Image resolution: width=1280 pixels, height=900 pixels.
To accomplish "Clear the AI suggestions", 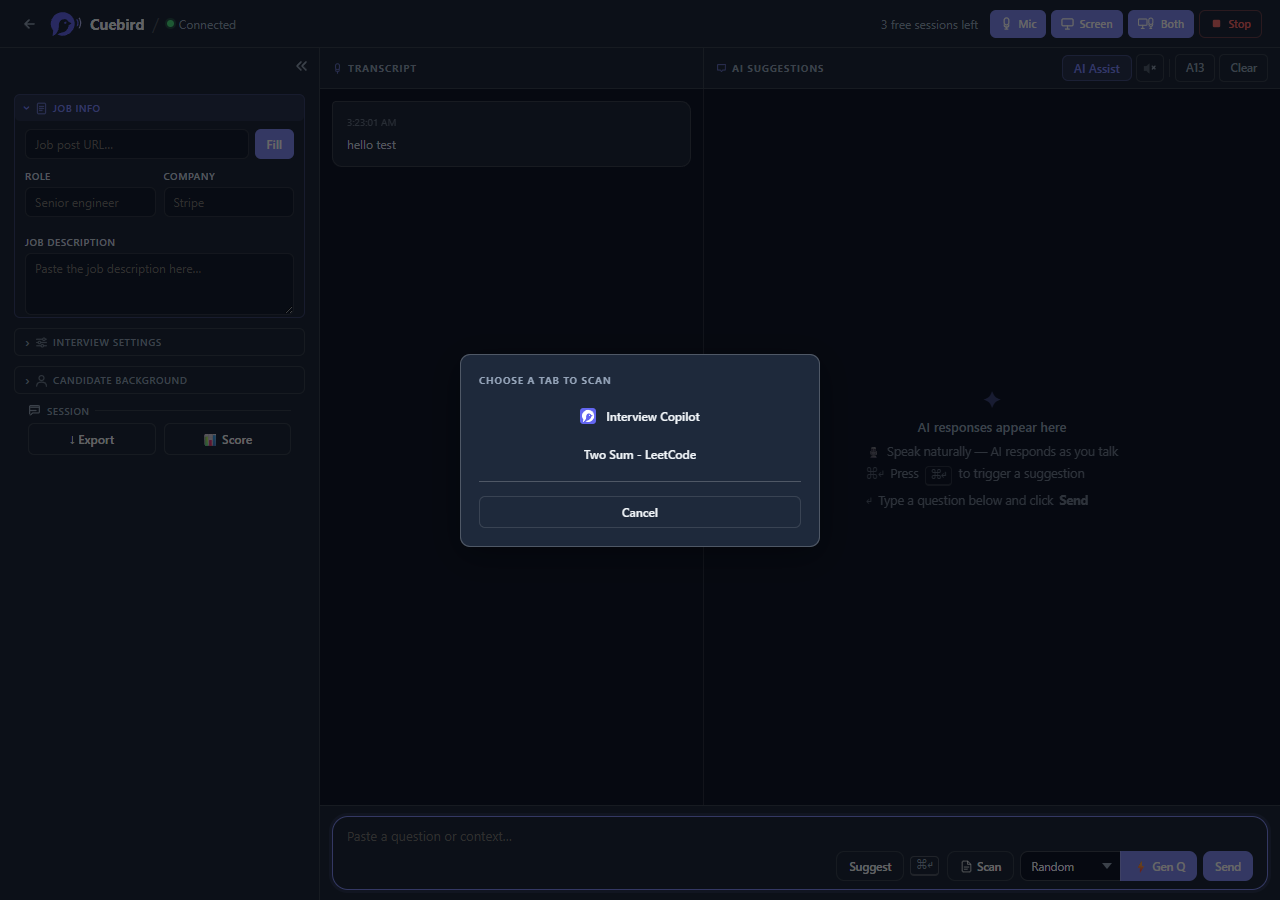I will tap(1243, 68).
